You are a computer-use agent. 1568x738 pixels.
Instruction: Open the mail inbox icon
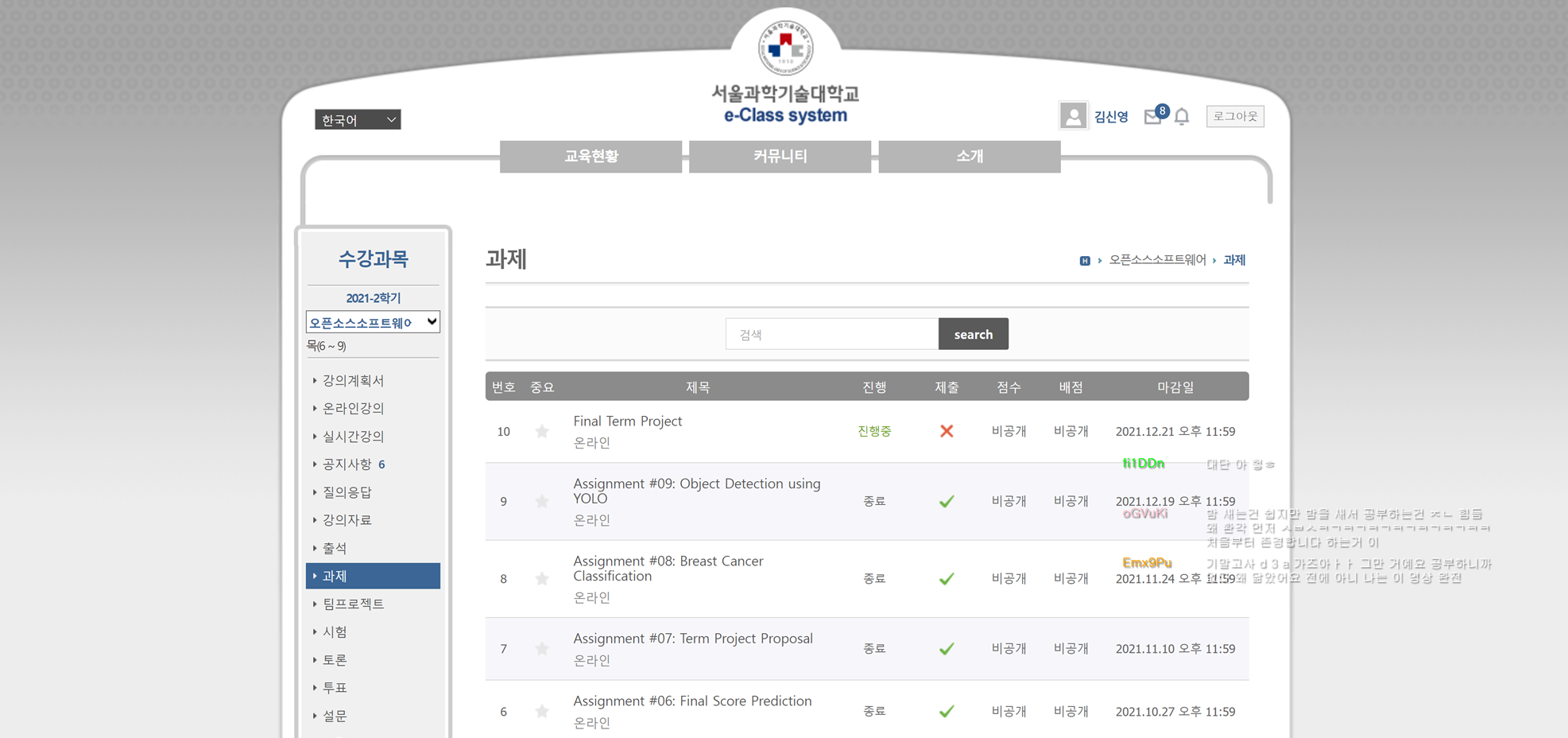1153,116
